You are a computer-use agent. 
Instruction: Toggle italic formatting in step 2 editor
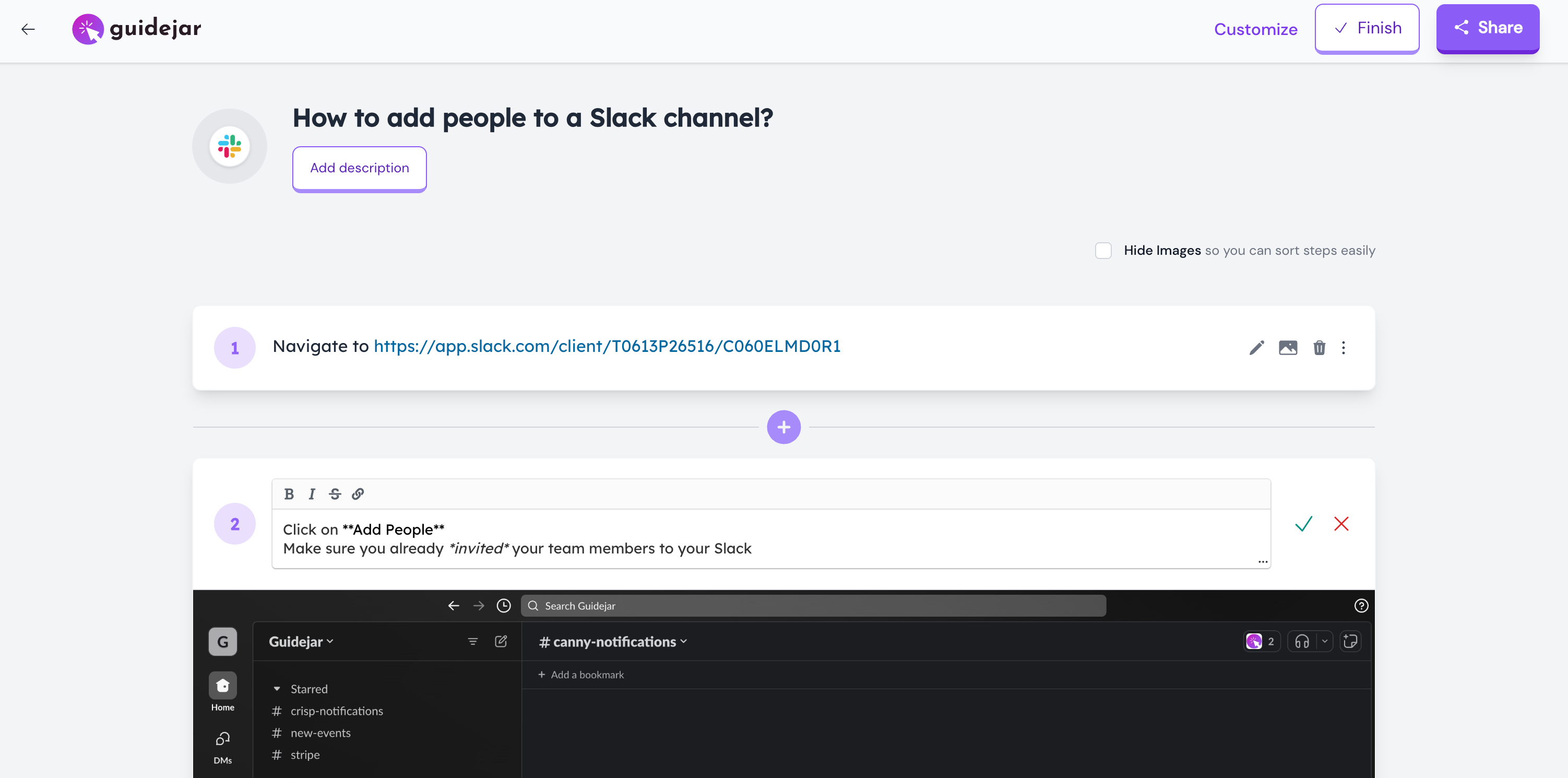click(312, 494)
